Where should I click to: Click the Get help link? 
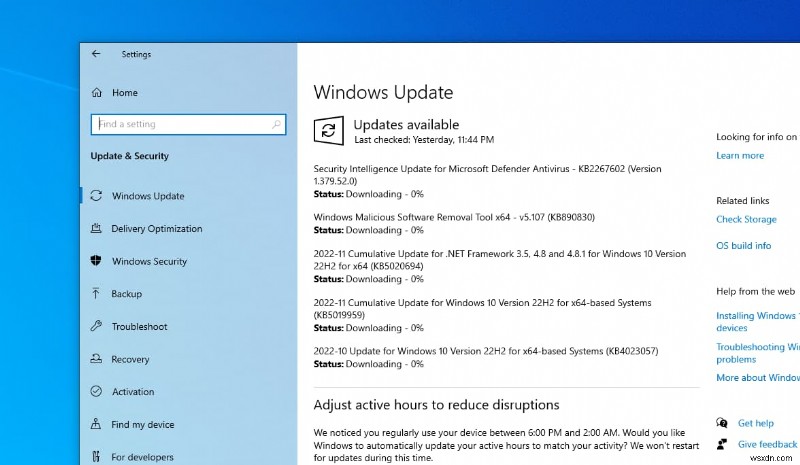click(x=756, y=423)
